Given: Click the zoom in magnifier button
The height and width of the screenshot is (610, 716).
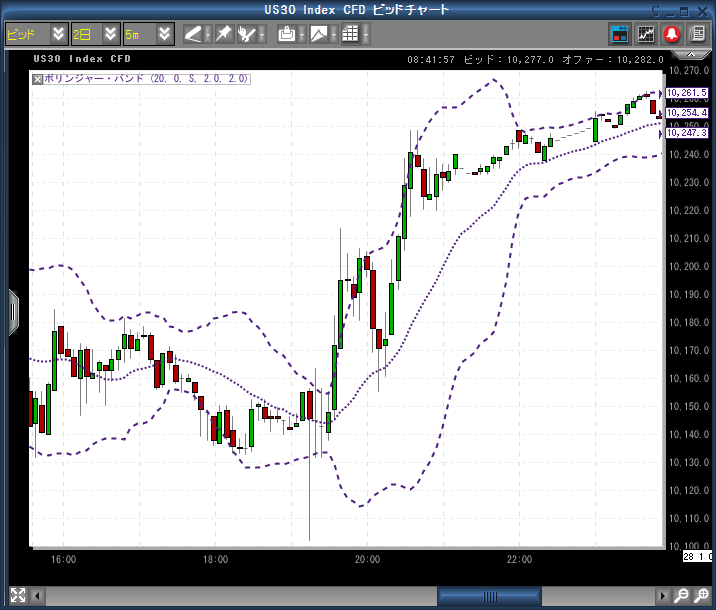Looking at the screenshot, I should 701,596.
